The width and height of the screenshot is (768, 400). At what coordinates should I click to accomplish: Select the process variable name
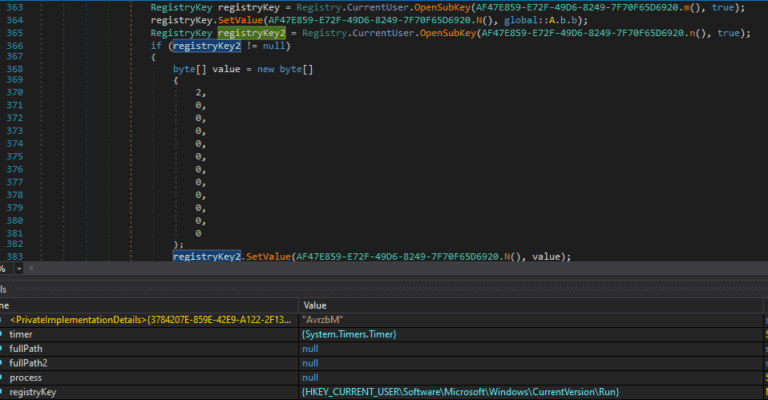[x=25, y=377]
